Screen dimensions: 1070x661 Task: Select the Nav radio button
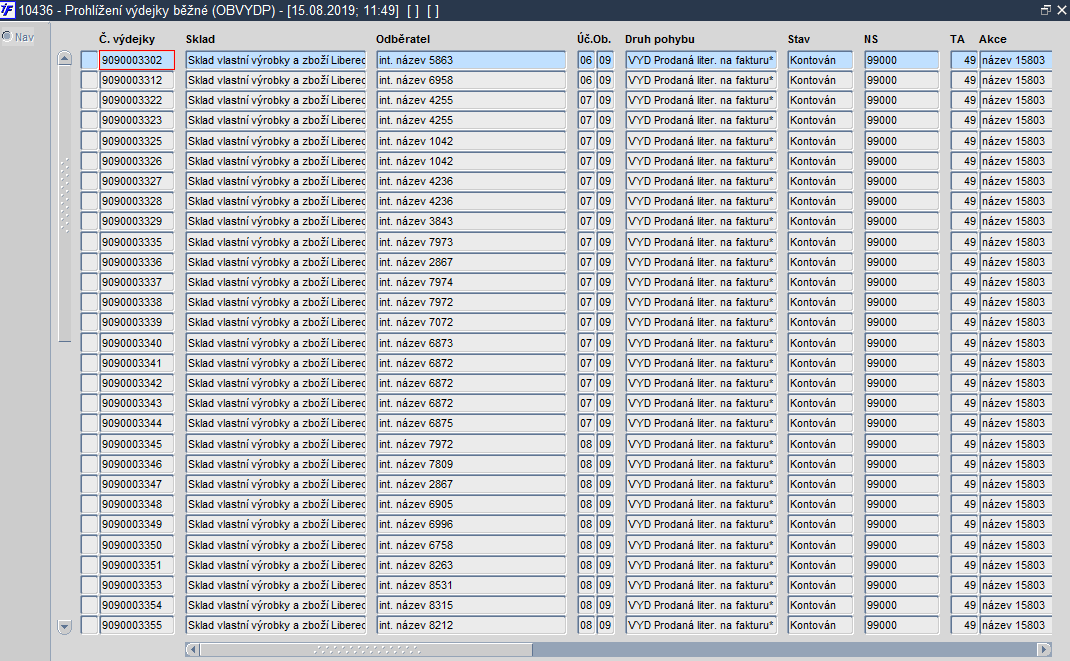7,37
